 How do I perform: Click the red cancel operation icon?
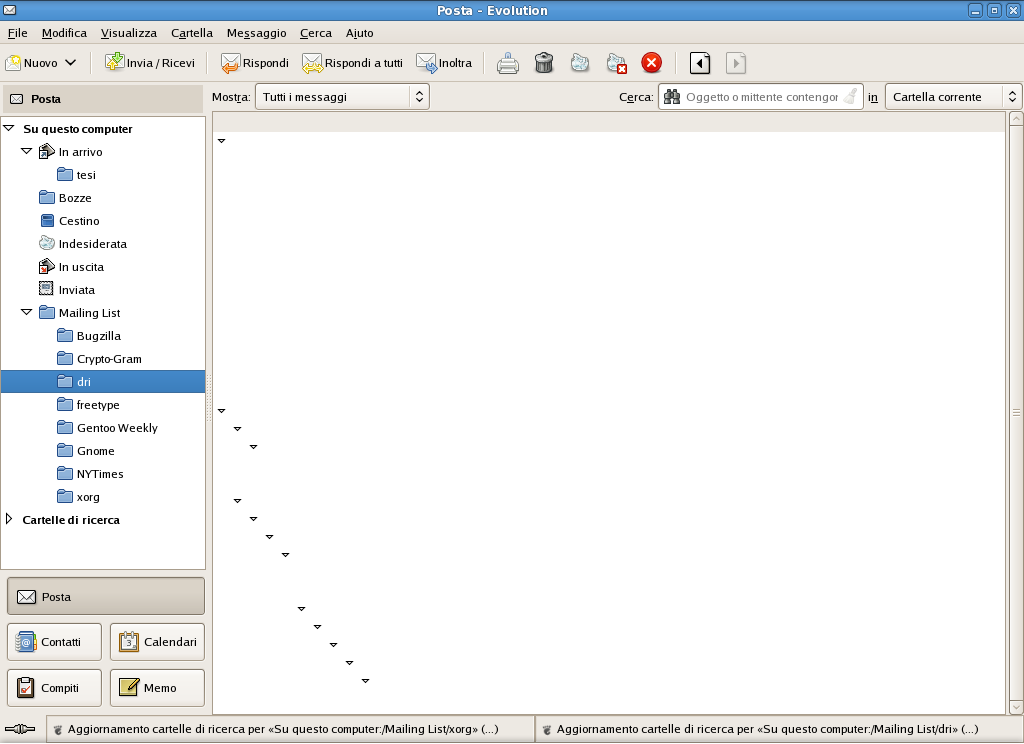pyautogui.click(x=651, y=63)
